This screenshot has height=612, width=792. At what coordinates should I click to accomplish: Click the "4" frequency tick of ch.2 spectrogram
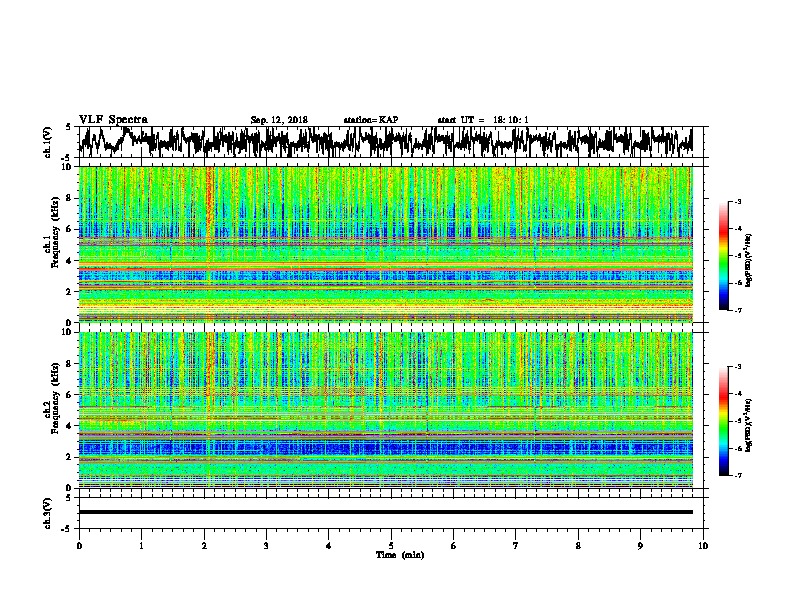coord(70,426)
